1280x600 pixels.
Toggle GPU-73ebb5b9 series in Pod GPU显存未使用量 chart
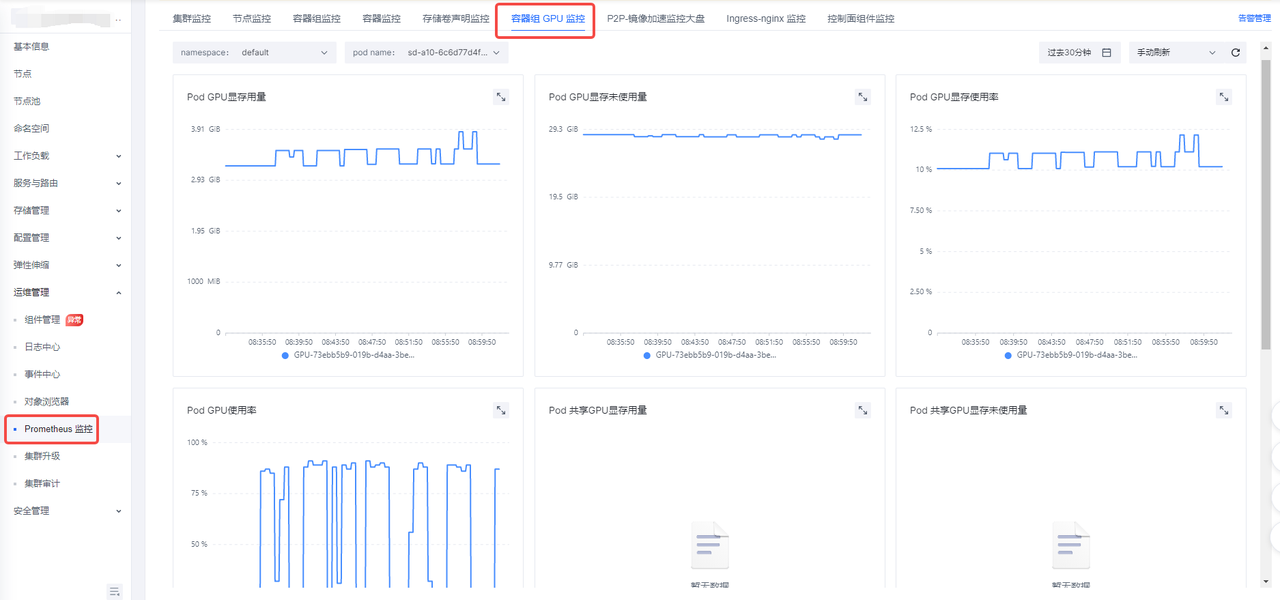pos(710,355)
